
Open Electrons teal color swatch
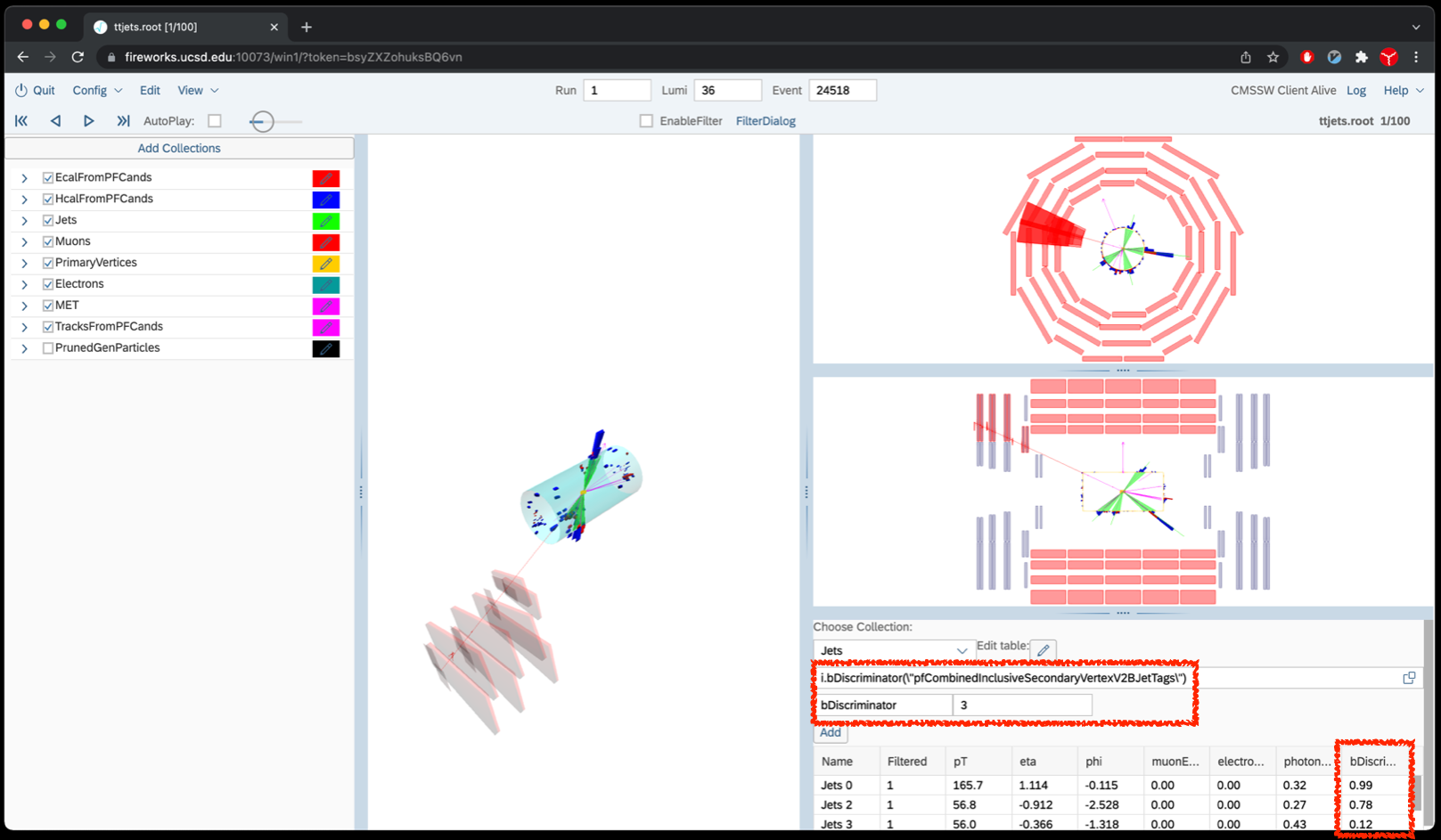point(326,285)
